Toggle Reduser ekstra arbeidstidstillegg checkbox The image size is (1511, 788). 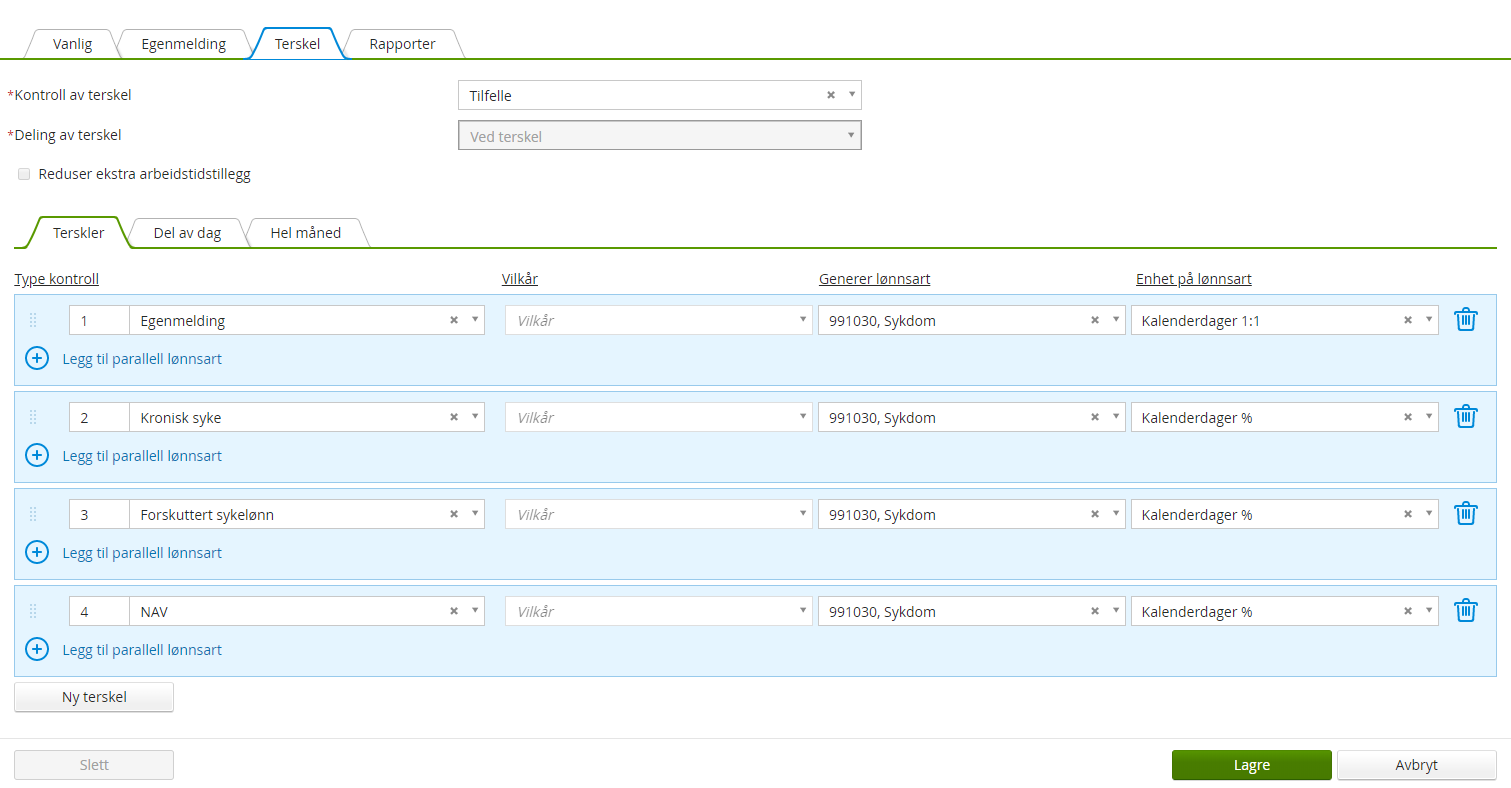click(x=24, y=174)
